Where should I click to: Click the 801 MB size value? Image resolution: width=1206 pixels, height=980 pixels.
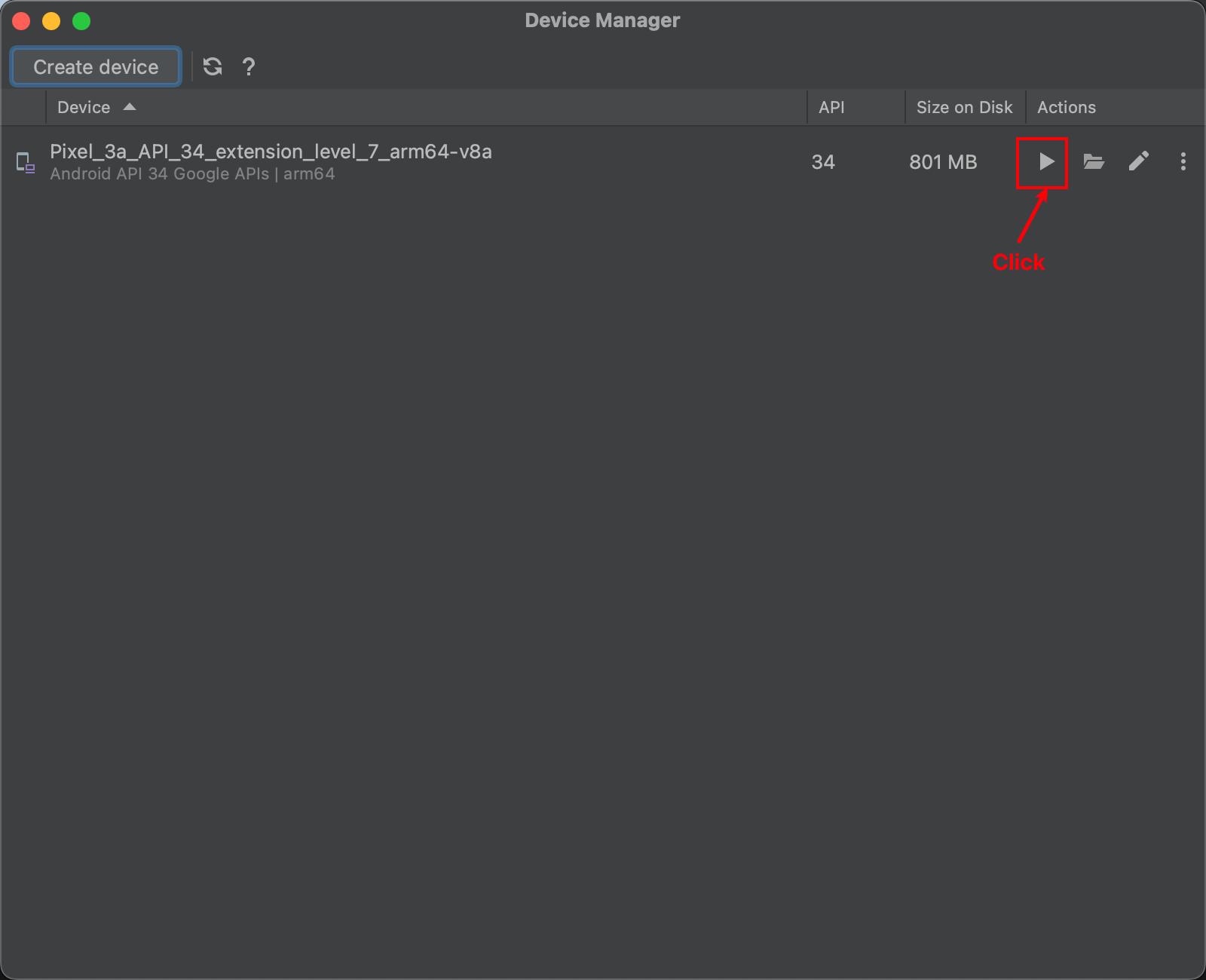943,162
